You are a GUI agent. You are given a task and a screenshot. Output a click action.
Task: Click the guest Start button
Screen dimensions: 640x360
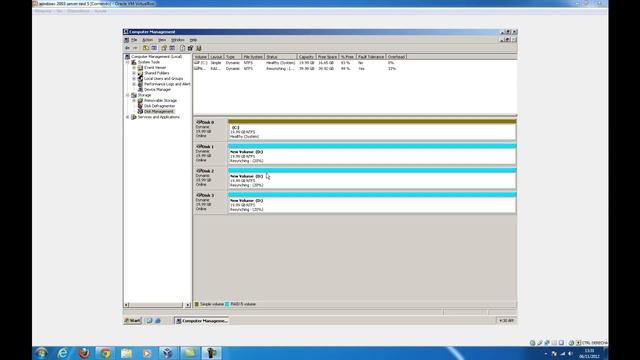(x=133, y=321)
